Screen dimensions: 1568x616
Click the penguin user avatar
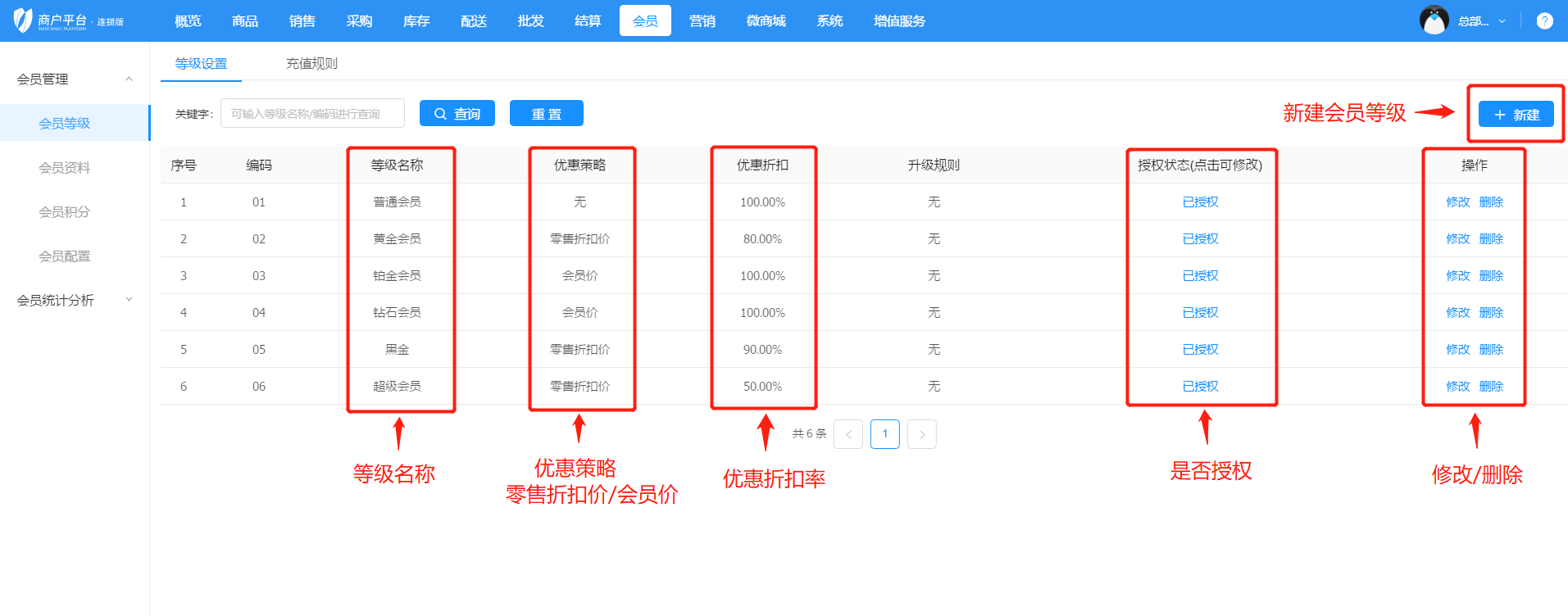(x=1434, y=20)
